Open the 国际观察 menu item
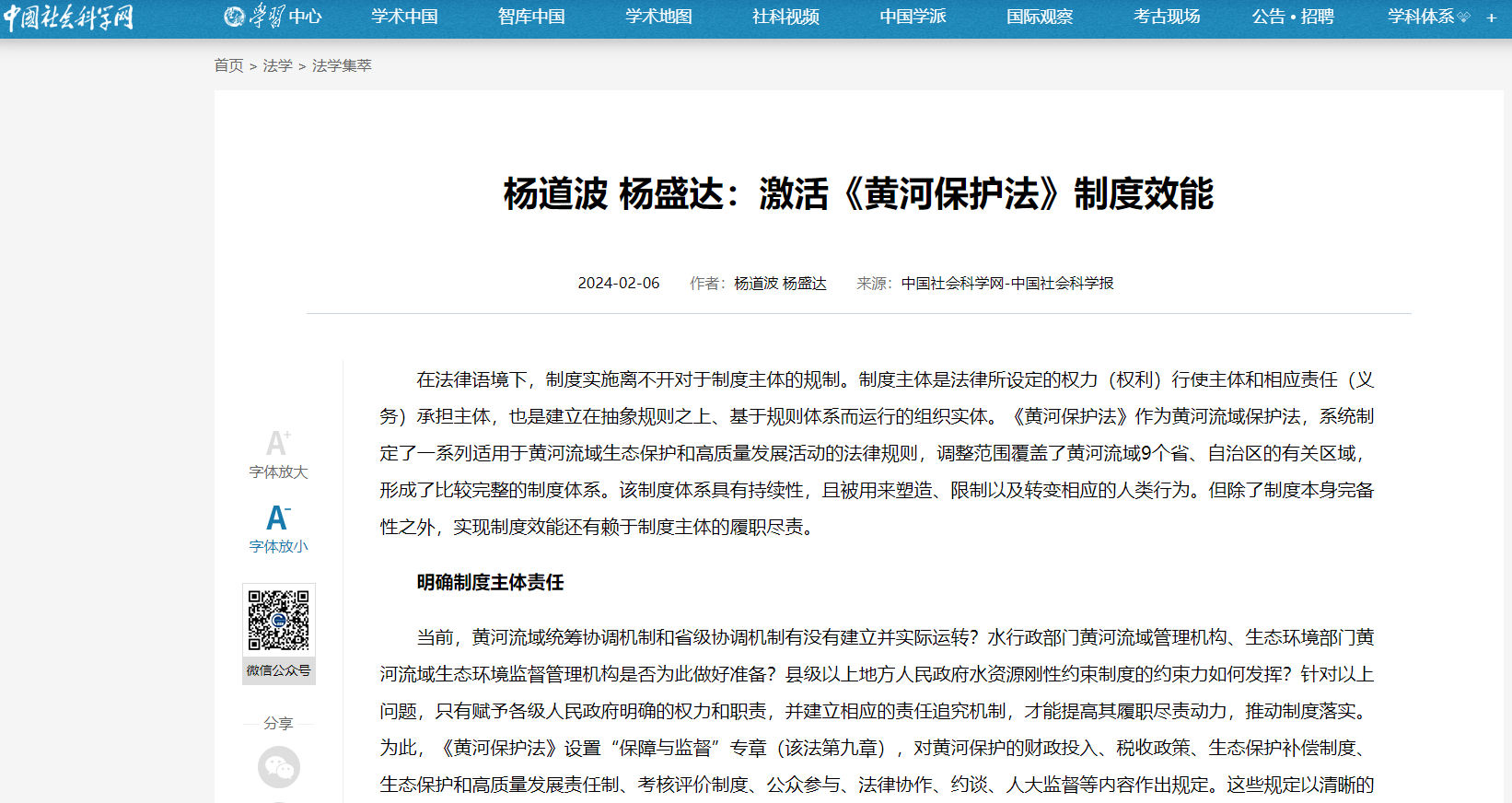1512x803 pixels. [1040, 17]
